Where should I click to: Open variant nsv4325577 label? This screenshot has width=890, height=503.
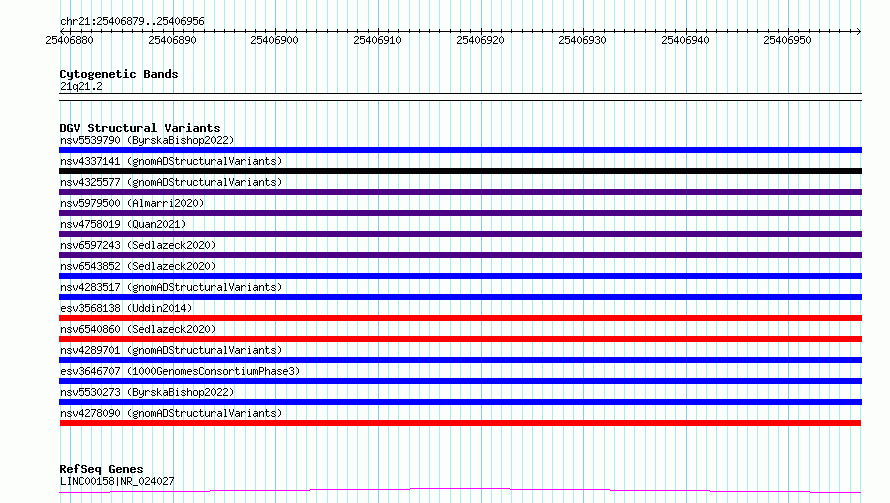[171, 182]
